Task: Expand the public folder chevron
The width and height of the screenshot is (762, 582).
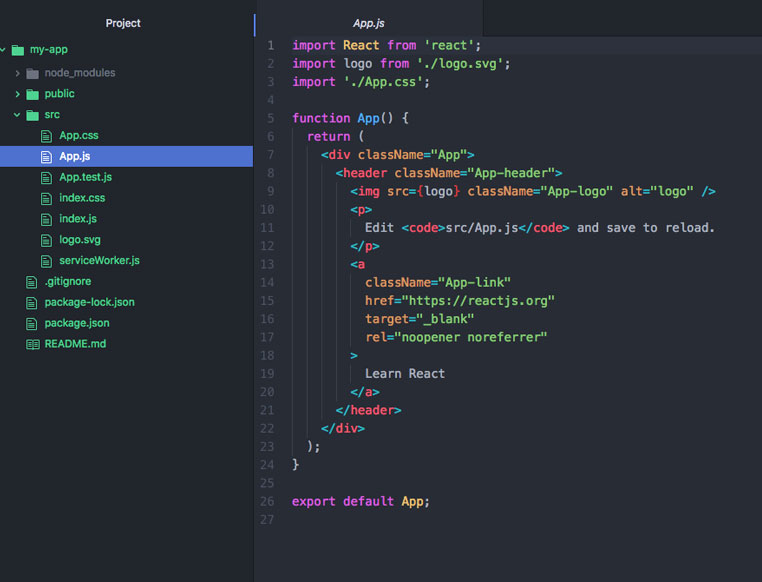Action: (x=17, y=94)
